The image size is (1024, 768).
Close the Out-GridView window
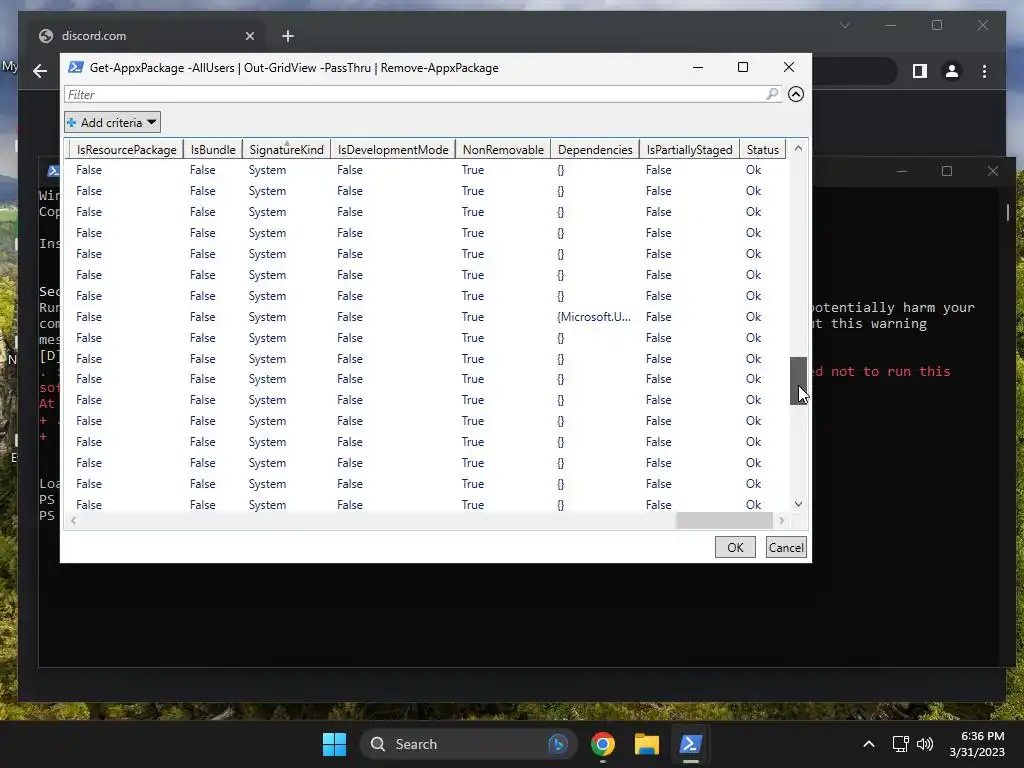[788, 67]
